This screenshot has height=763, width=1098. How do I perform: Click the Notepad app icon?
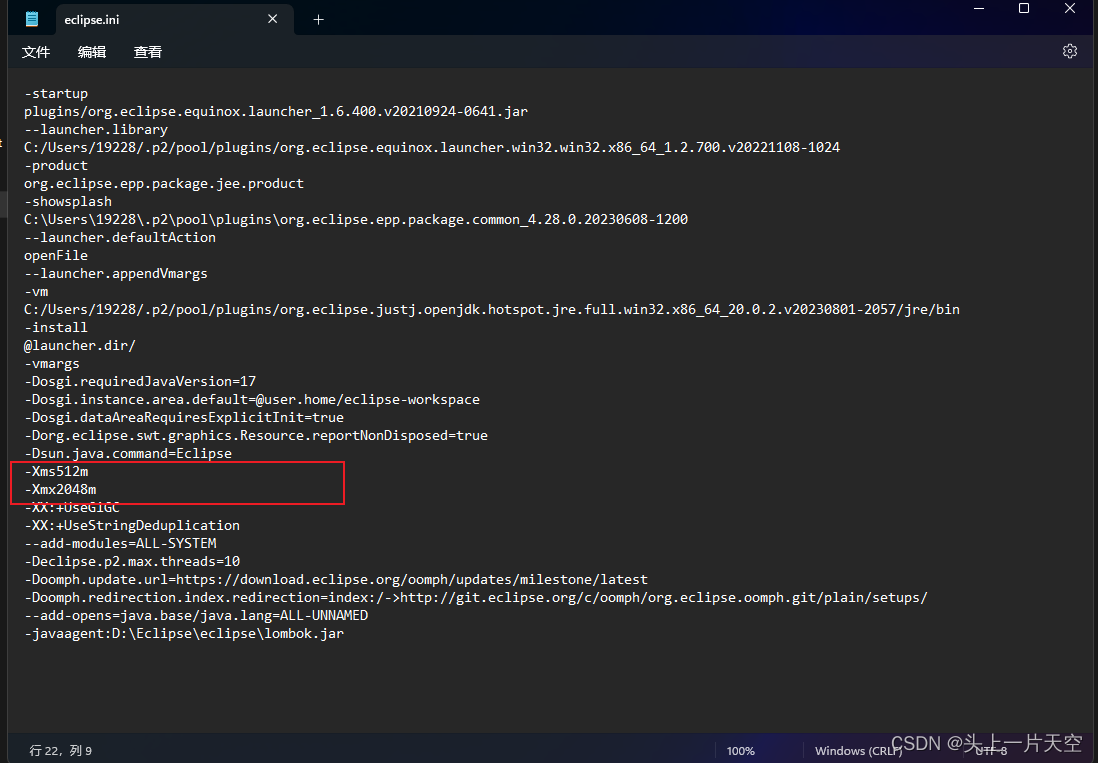[x=32, y=19]
